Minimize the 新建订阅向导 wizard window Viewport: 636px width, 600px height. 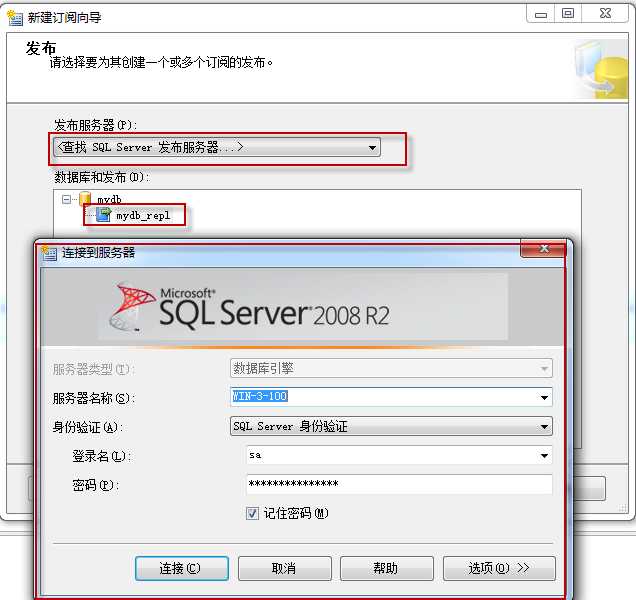[x=541, y=15]
